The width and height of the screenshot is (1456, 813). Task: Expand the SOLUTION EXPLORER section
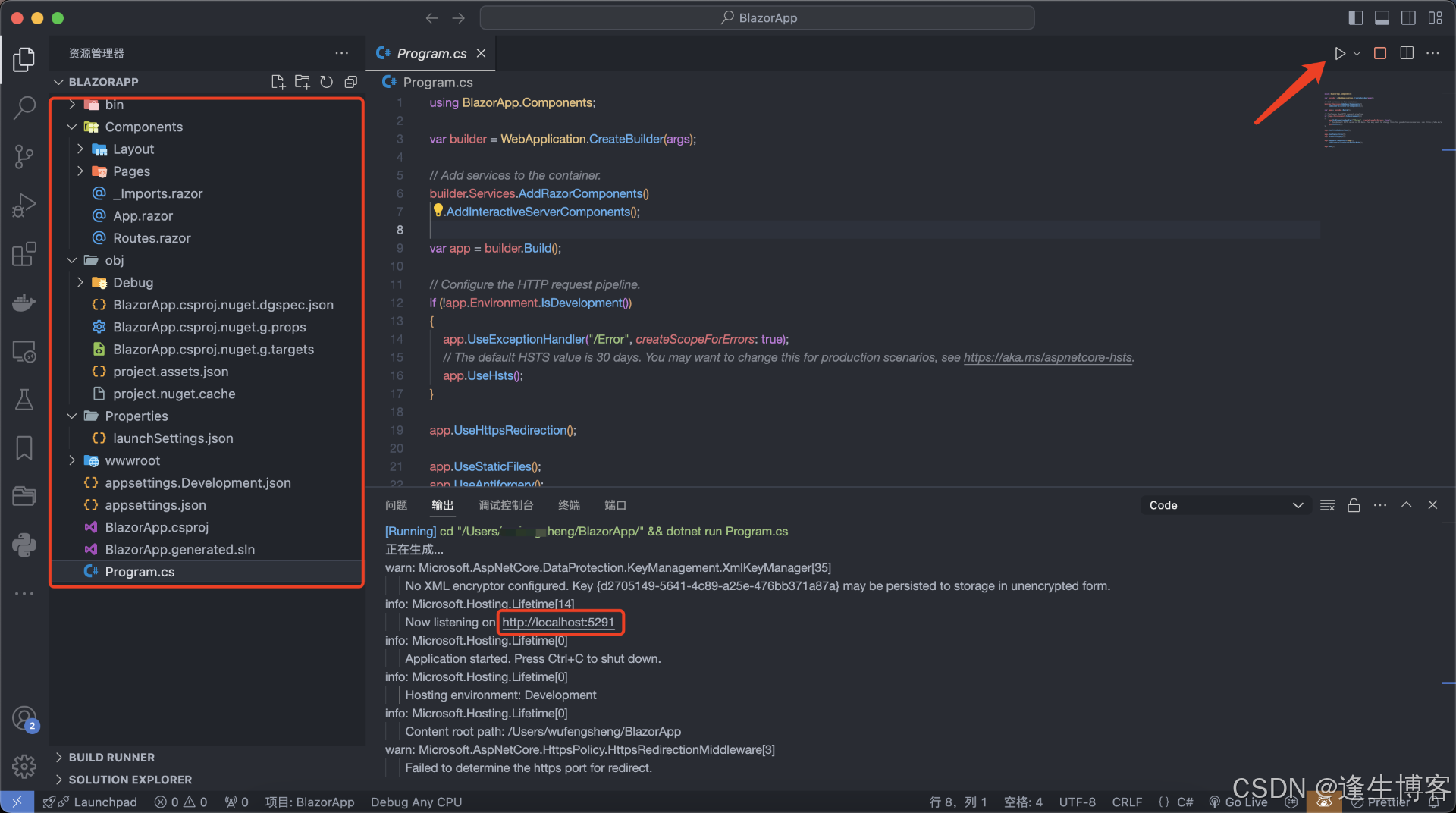[x=124, y=780]
